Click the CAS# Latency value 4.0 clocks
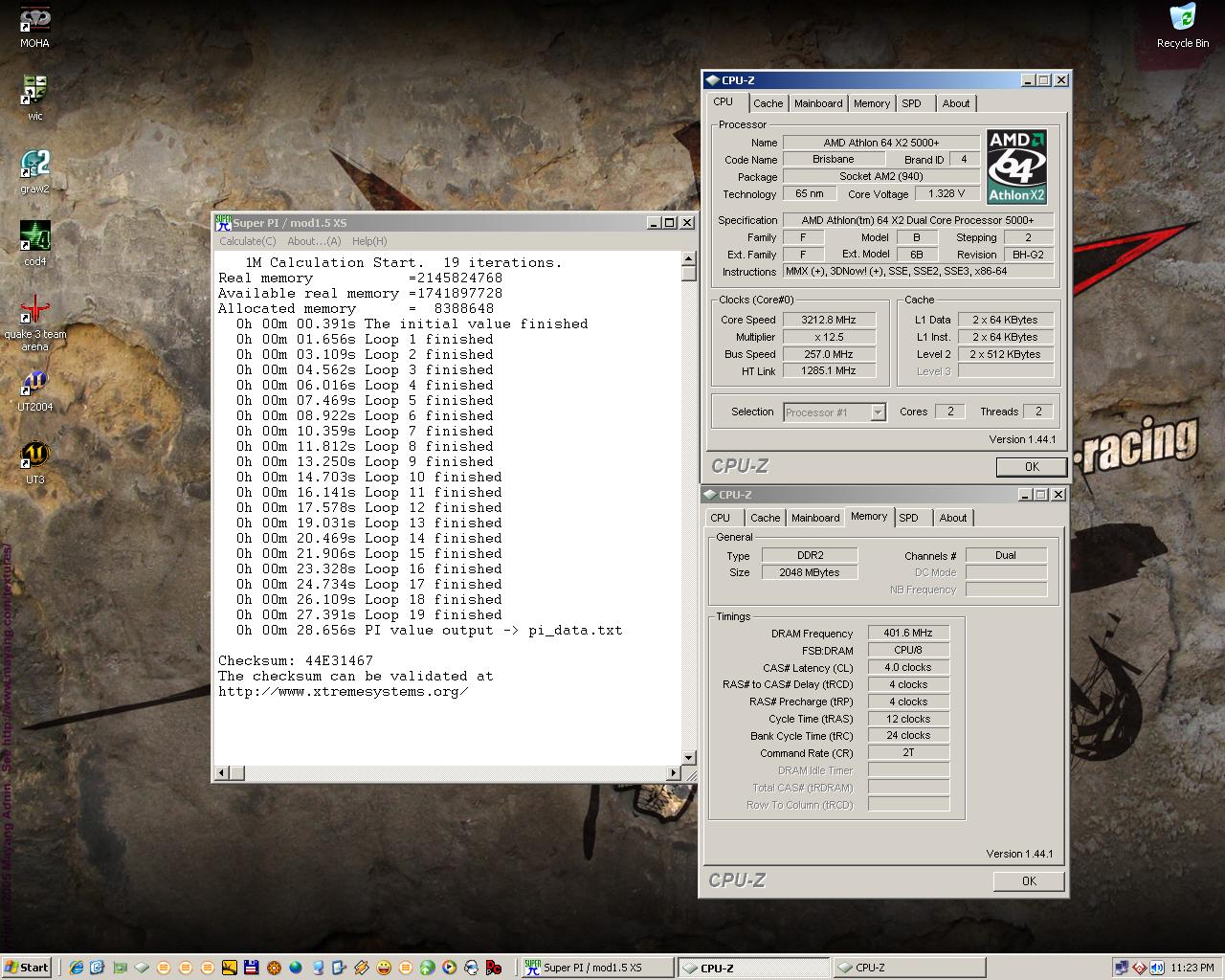This screenshot has height=980, width=1225. tap(908, 667)
